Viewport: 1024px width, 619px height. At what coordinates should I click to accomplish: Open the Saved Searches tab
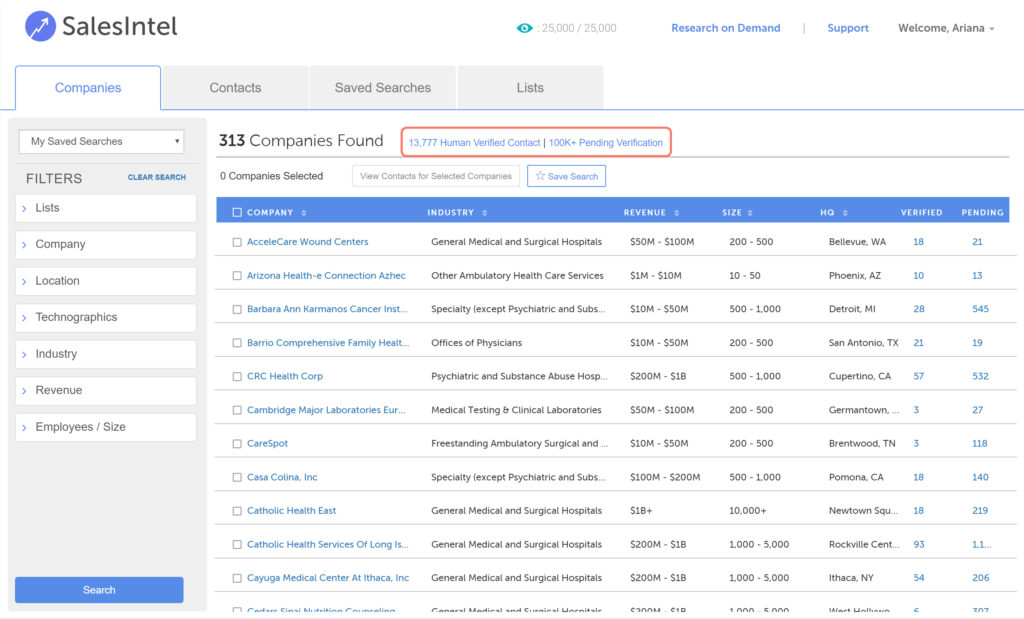(383, 87)
